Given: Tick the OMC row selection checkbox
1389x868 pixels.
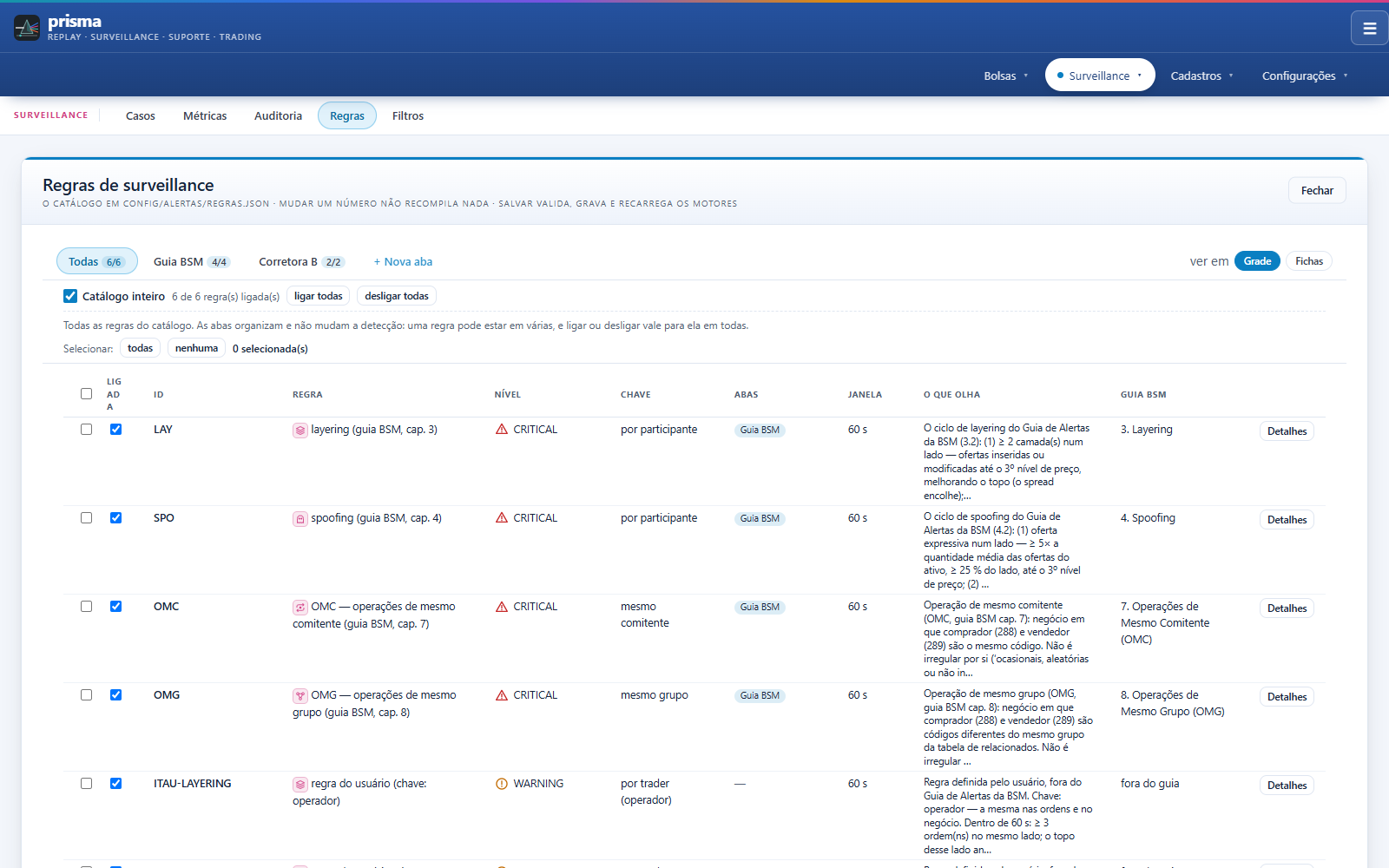Looking at the screenshot, I should pos(86,607).
